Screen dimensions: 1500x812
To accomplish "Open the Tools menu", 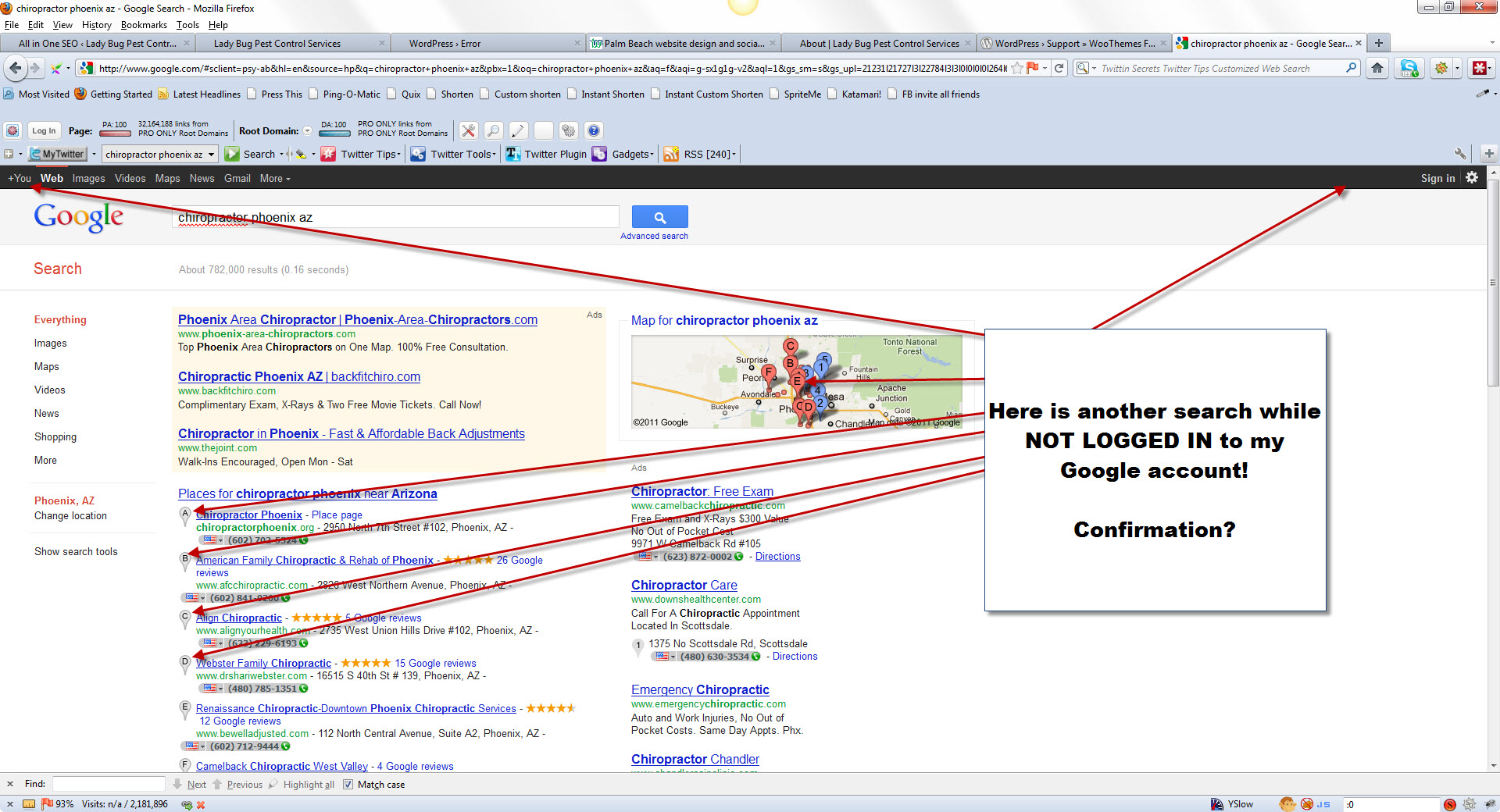I will [x=187, y=25].
